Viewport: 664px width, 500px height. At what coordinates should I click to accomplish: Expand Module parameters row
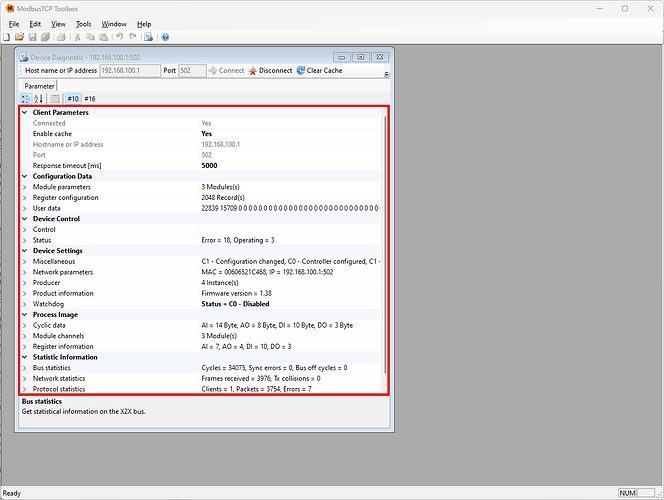coord(25,187)
